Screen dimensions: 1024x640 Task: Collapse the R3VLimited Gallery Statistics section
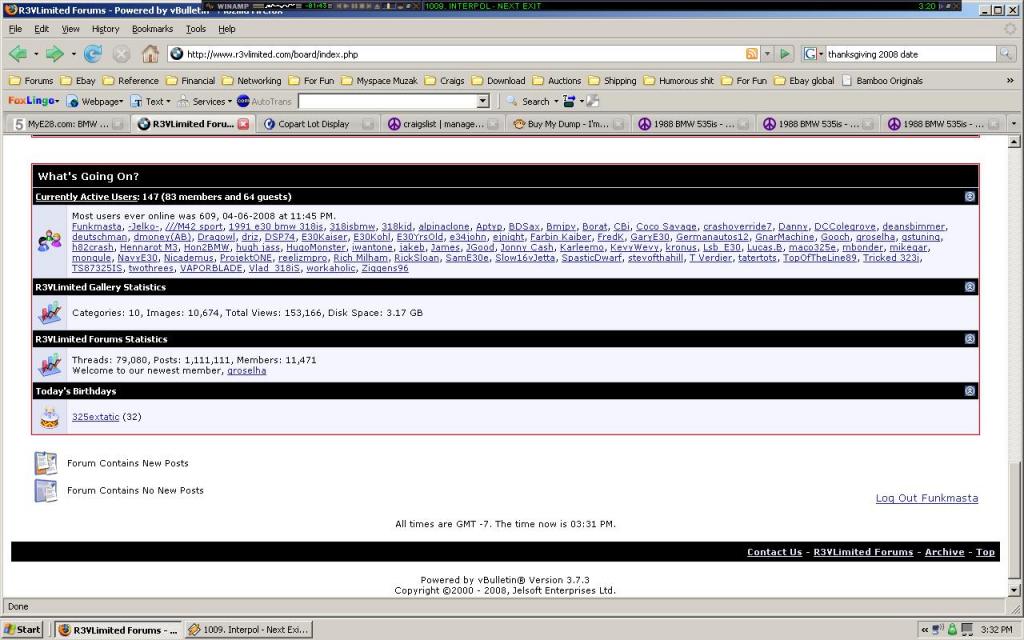pyautogui.click(x=969, y=287)
